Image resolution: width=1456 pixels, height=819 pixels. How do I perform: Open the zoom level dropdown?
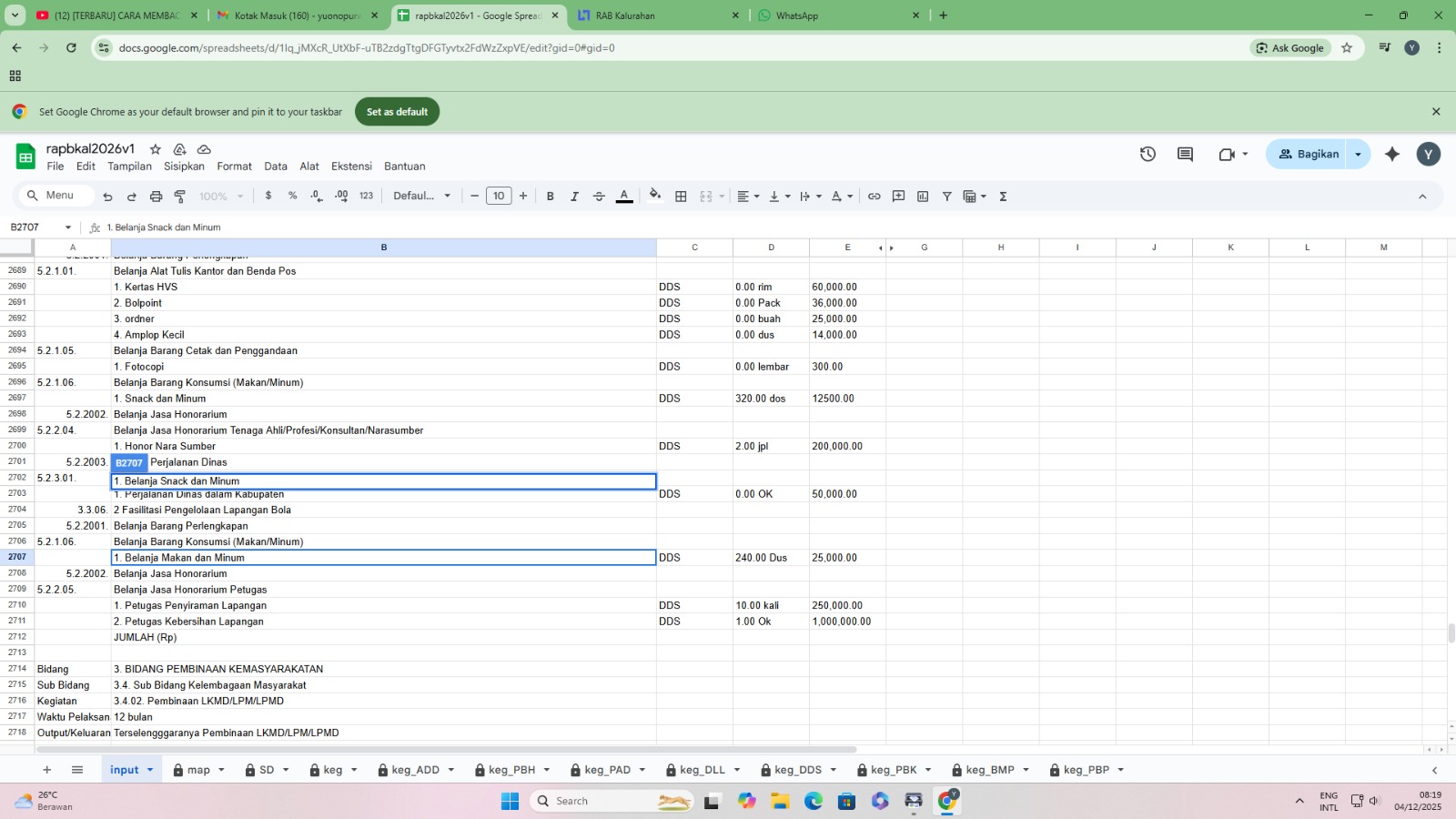pos(221,197)
